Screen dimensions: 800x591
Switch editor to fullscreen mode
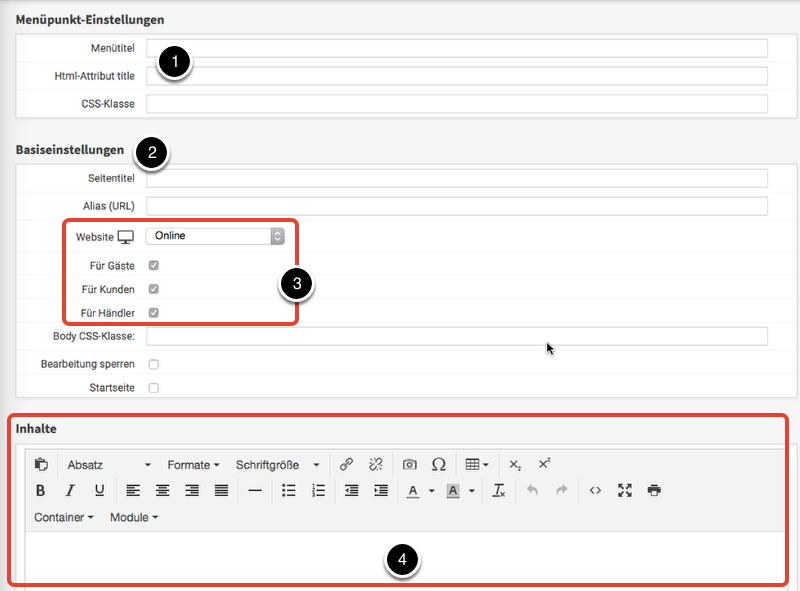(625, 490)
